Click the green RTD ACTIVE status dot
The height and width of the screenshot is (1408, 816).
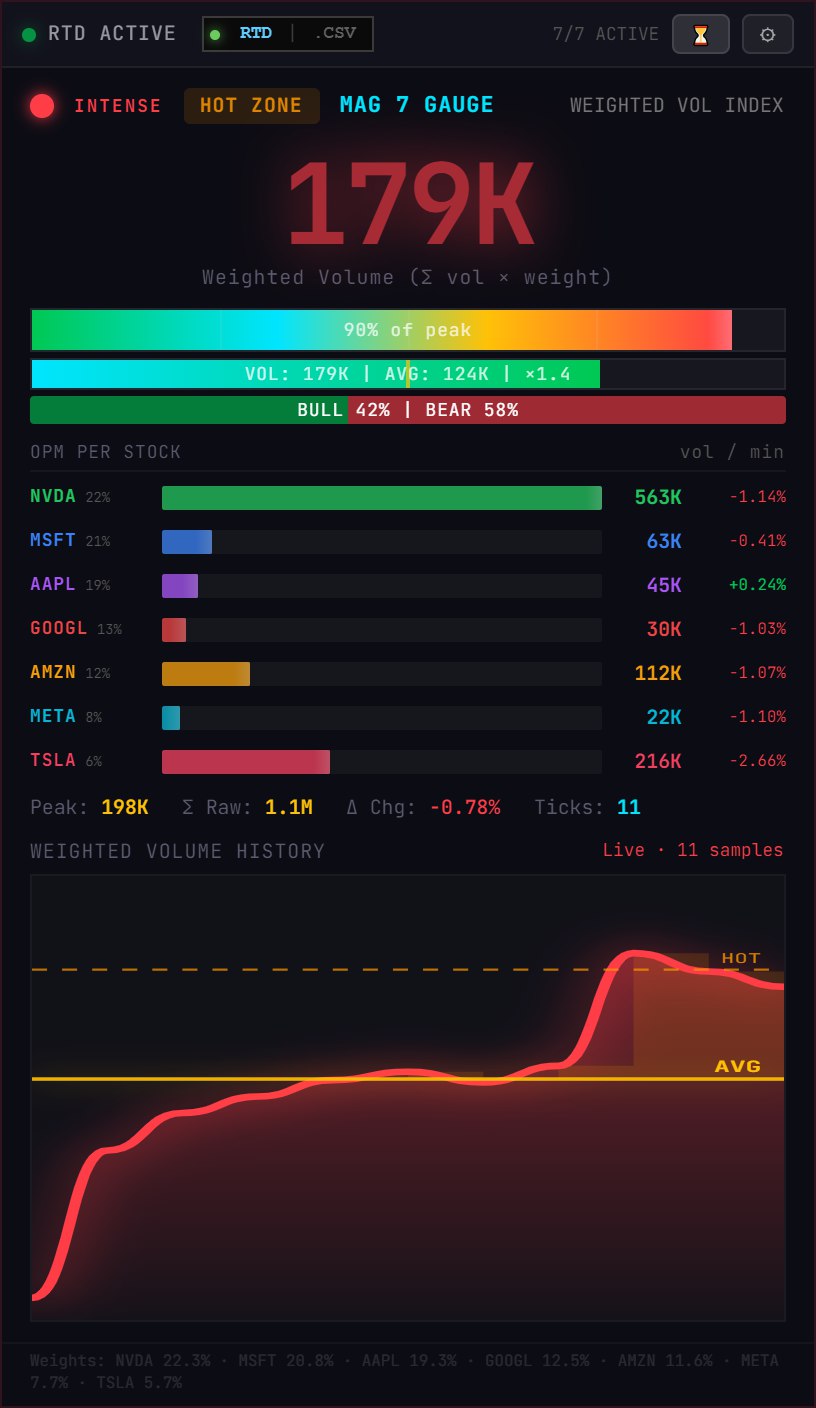pos(29,35)
